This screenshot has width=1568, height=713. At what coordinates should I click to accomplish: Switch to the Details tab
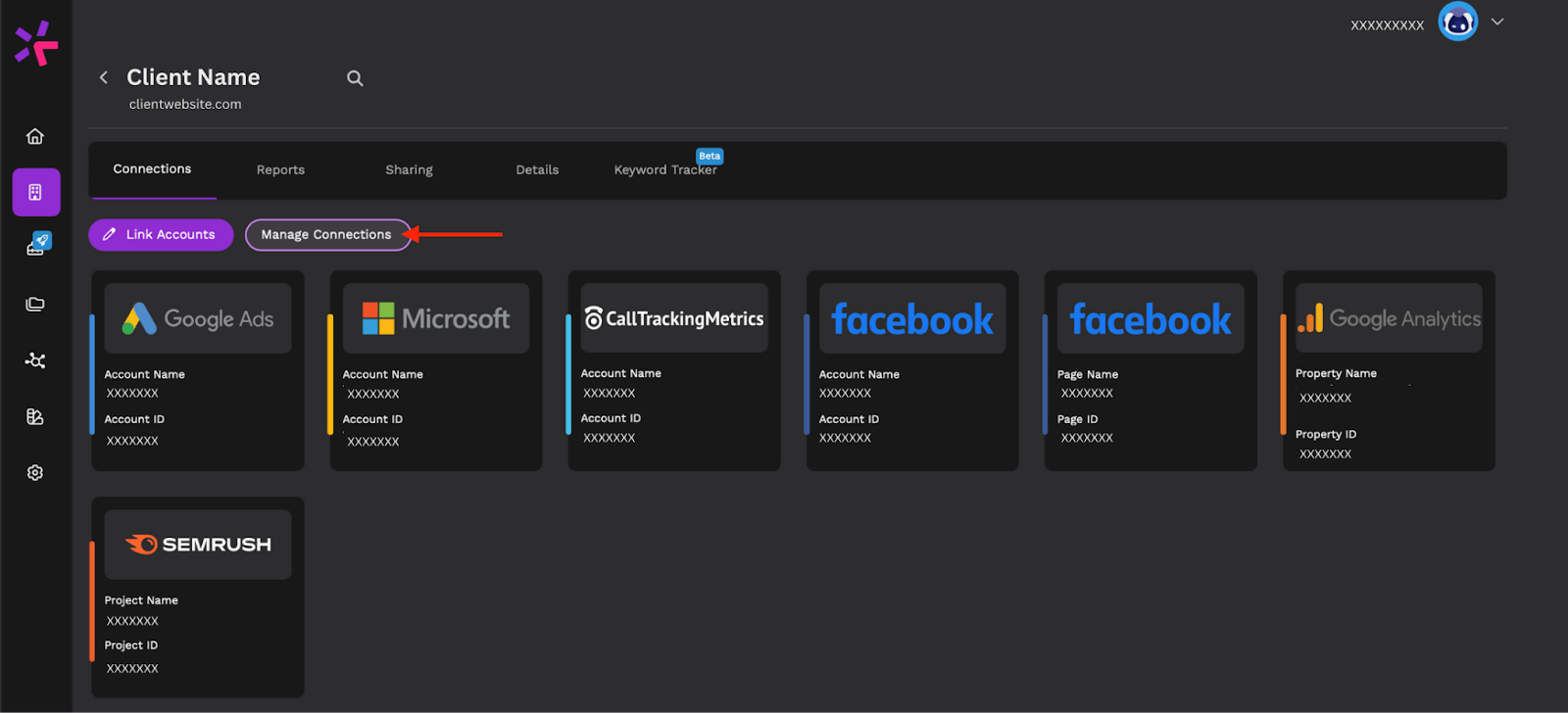[x=537, y=169]
